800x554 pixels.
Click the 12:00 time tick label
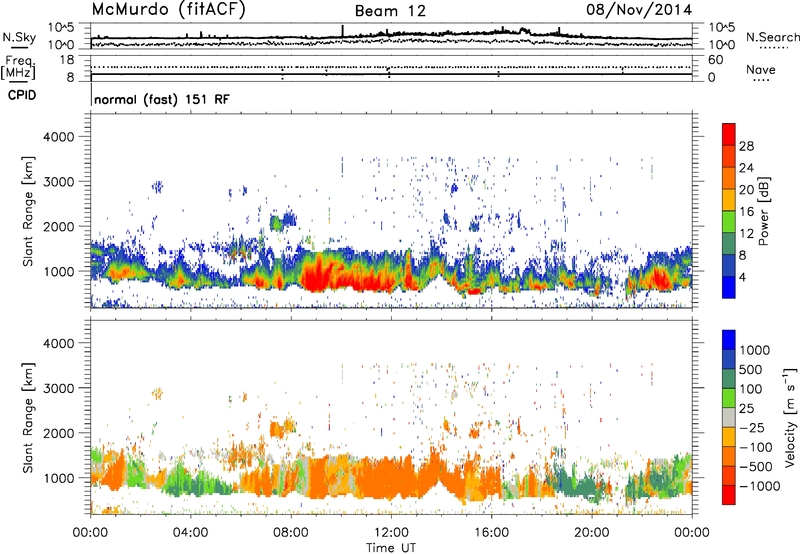(x=391, y=533)
